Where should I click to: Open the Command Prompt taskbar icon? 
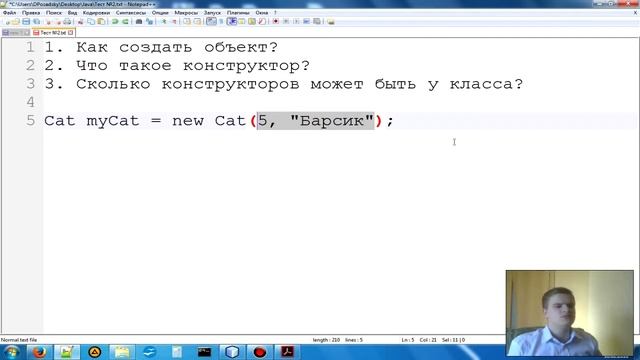click(204, 352)
